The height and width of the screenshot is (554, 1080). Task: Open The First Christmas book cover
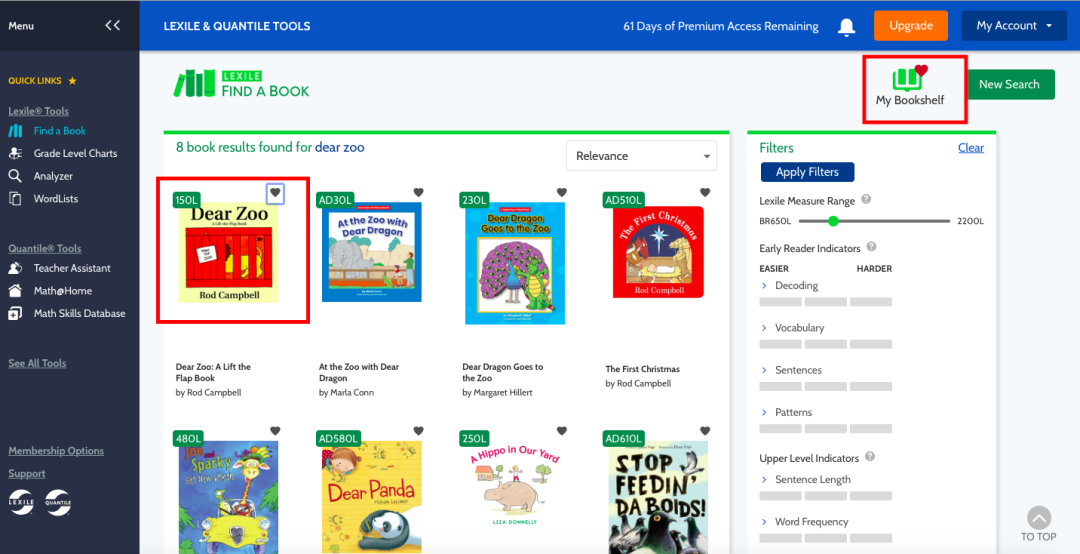point(658,252)
